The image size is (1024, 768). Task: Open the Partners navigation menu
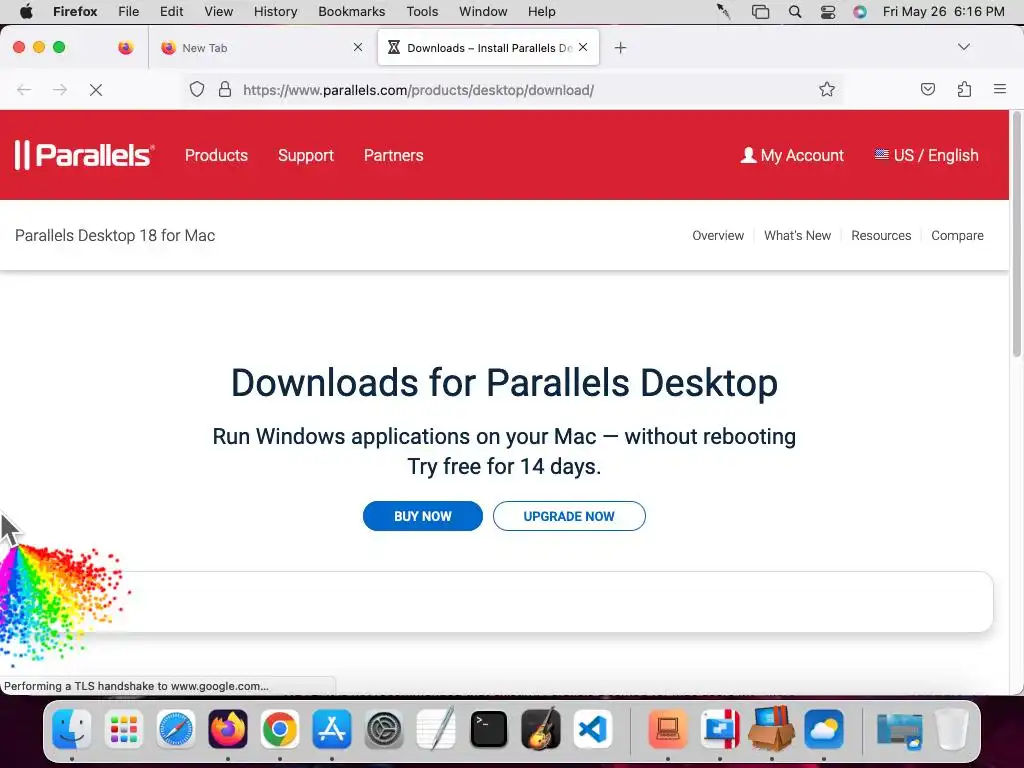point(394,155)
